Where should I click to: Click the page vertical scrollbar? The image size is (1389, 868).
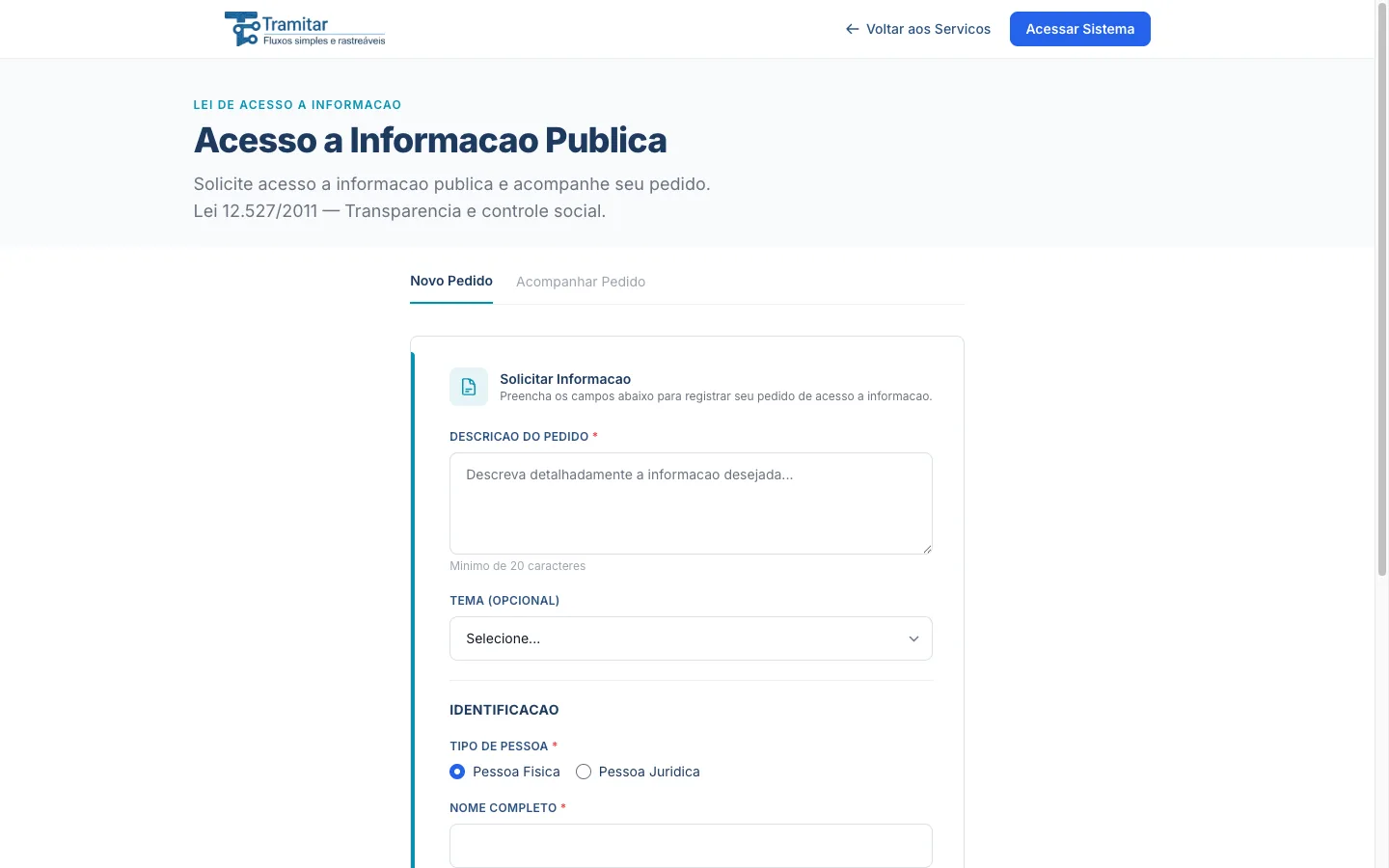[x=1381, y=289]
